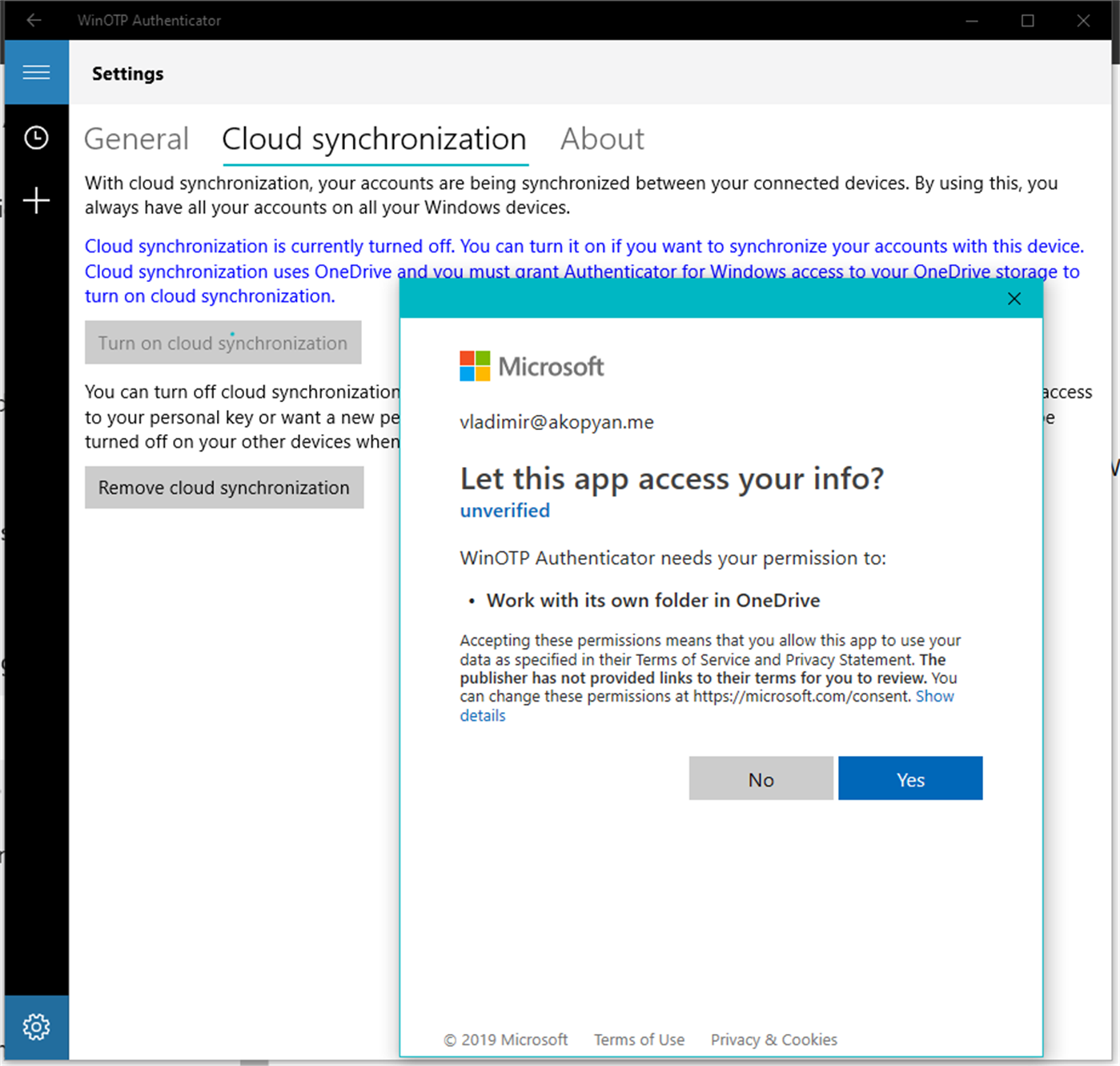1120x1066 pixels.
Task: Click Remove cloud synchronization
Action: [x=223, y=487]
